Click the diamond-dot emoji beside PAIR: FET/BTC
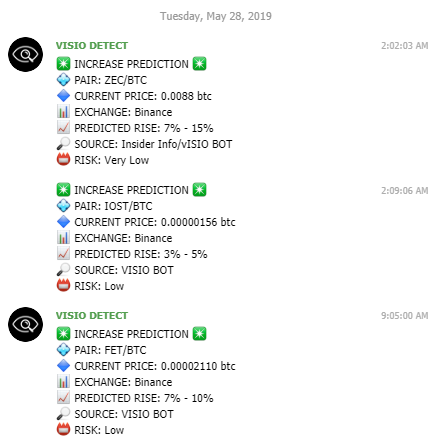Screen dimensions: 437x442 pyautogui.click(x=63, y=350)
